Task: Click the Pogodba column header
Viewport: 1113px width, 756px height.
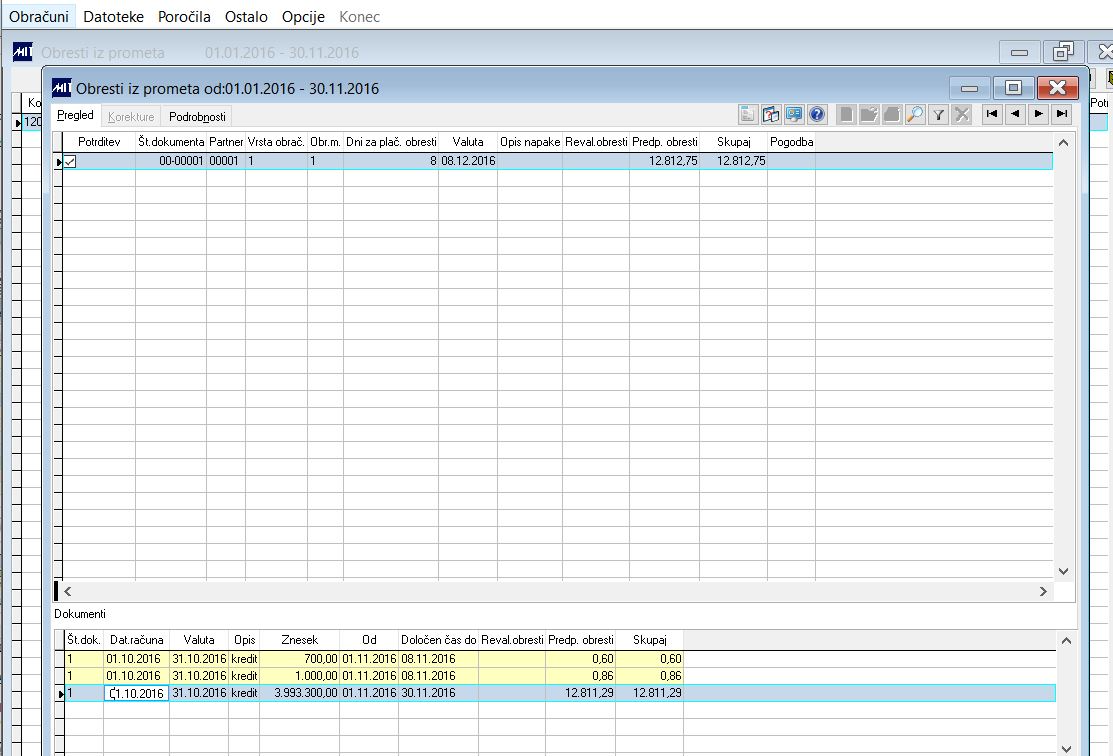Action: tap(791, 142)
